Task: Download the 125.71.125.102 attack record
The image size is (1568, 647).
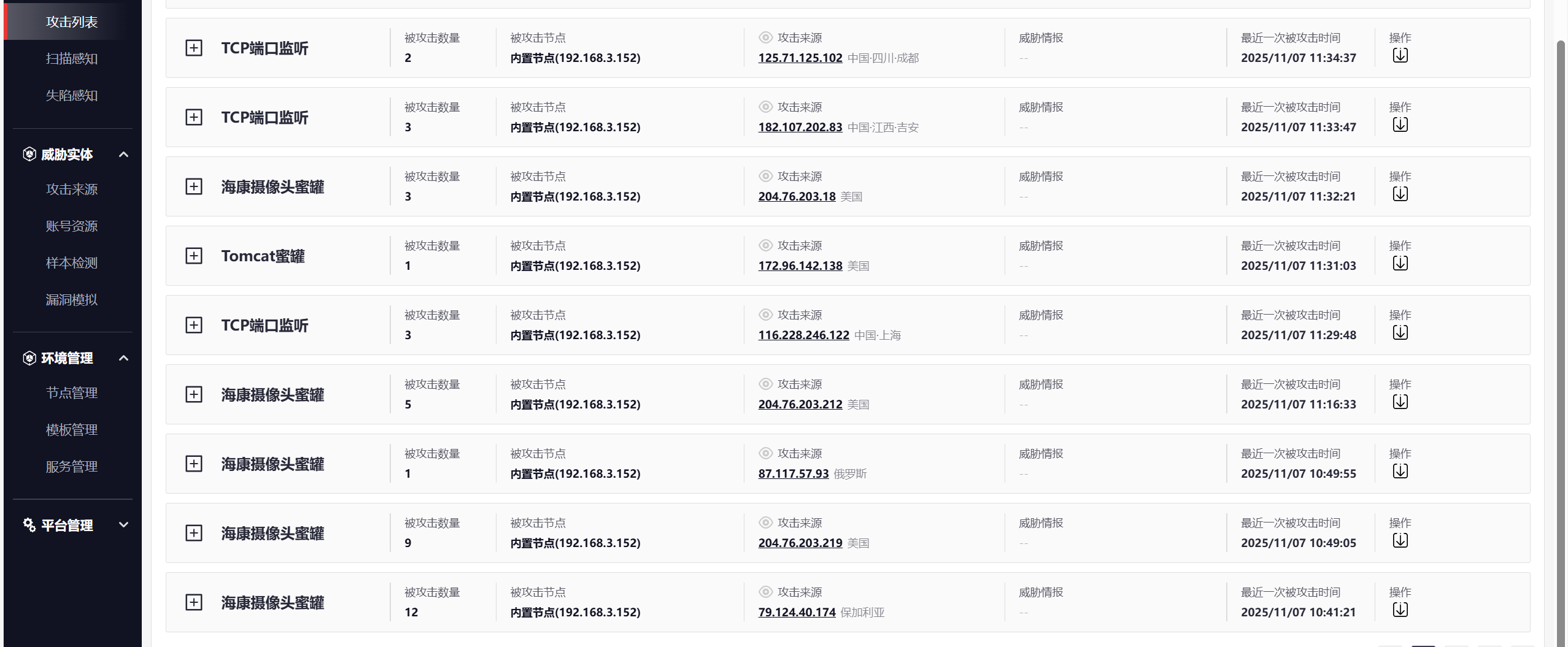Action: tap(1400, 56)
